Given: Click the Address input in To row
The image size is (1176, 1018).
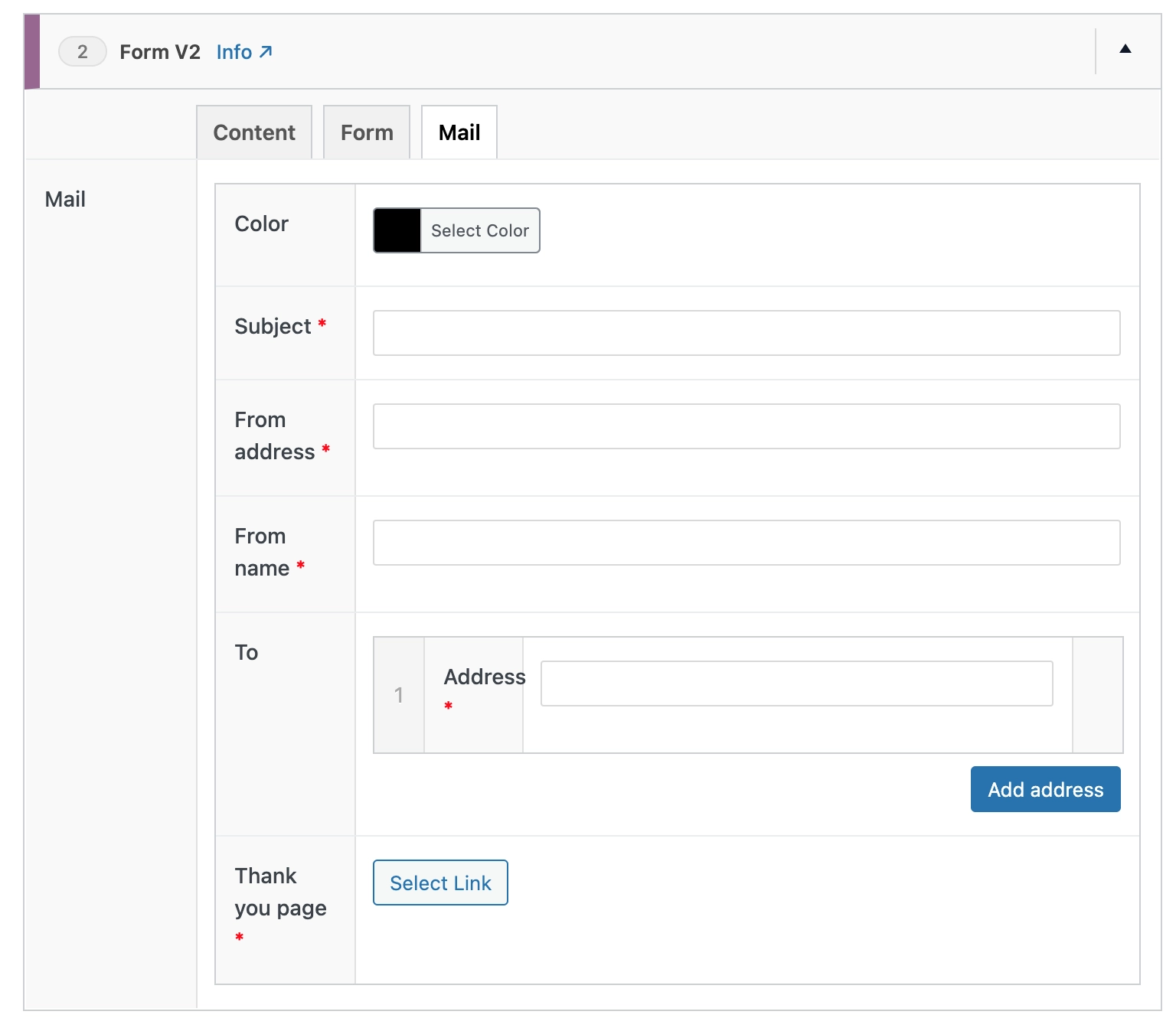Looking at the screenshot, I should click(x=796, y=684).
